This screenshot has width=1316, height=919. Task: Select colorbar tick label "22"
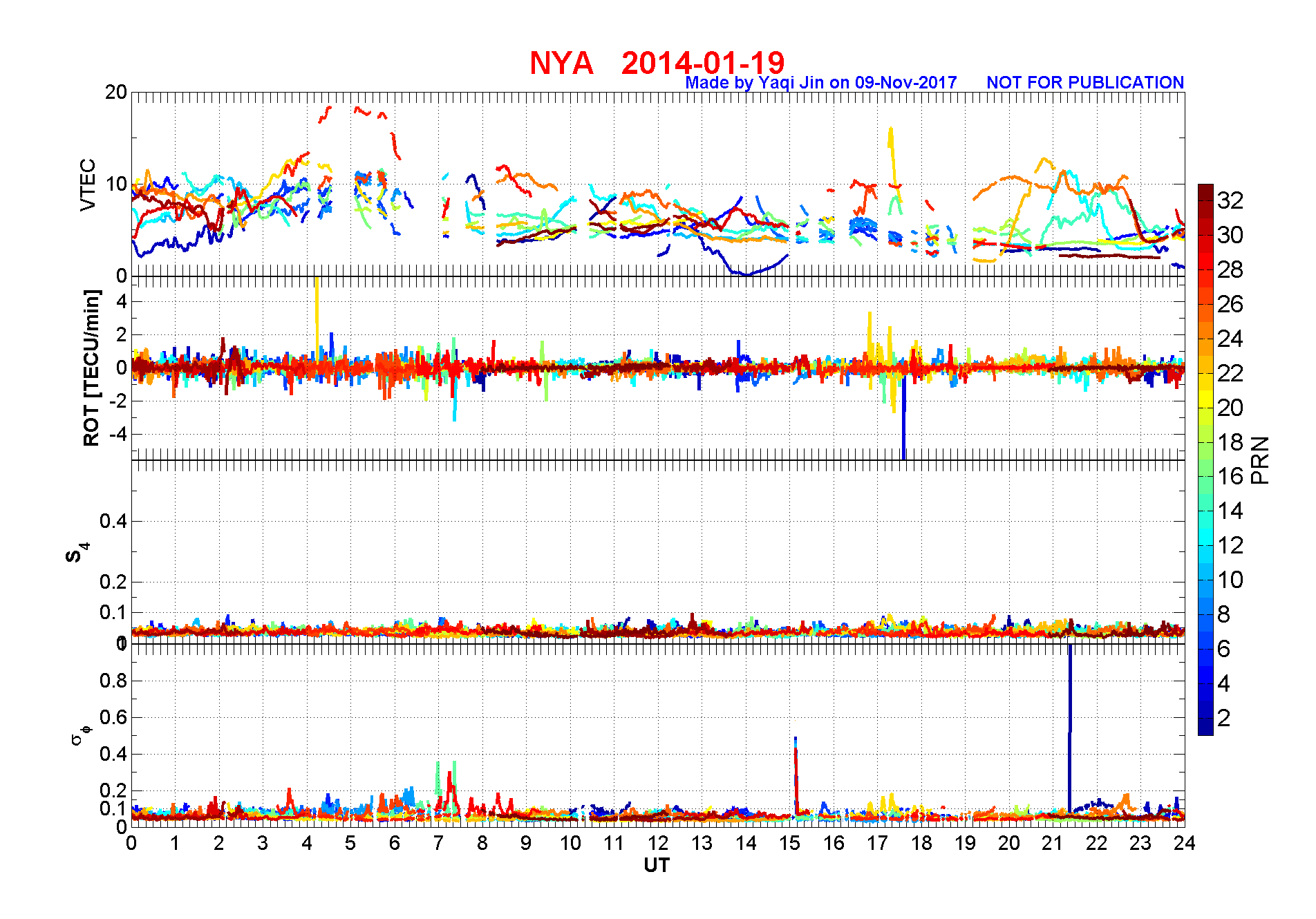[1230, 373]
